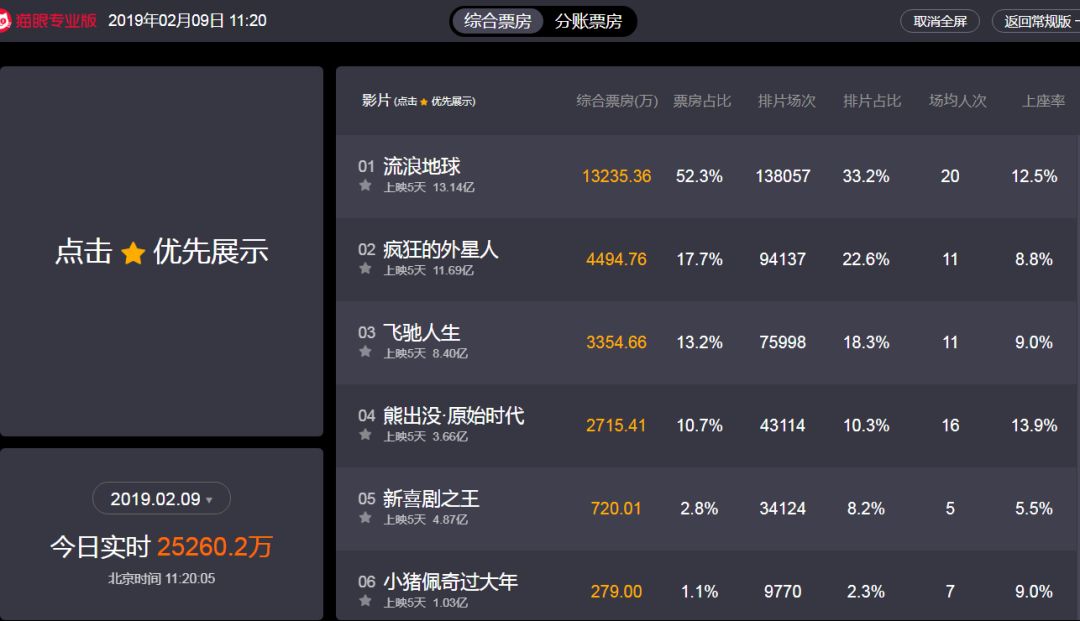
Task: Star 疯狂的外星人 for priority display
Action: [x=366, y=269]
